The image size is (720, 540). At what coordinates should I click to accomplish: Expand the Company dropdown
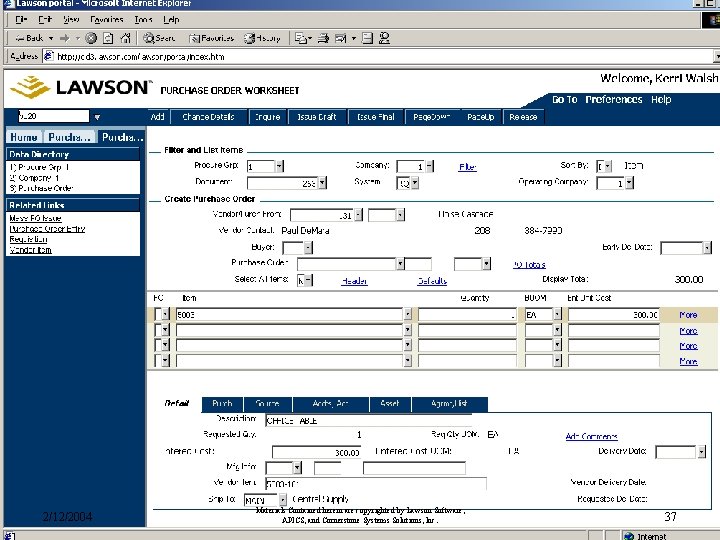point(429,166)
